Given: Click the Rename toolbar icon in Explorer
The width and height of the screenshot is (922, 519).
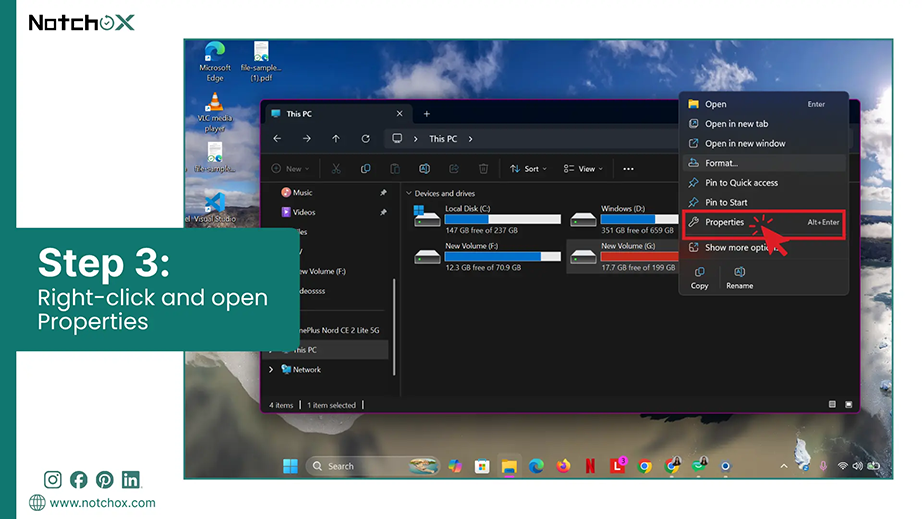Looking at the screenshot, I should tap(424, 169).
